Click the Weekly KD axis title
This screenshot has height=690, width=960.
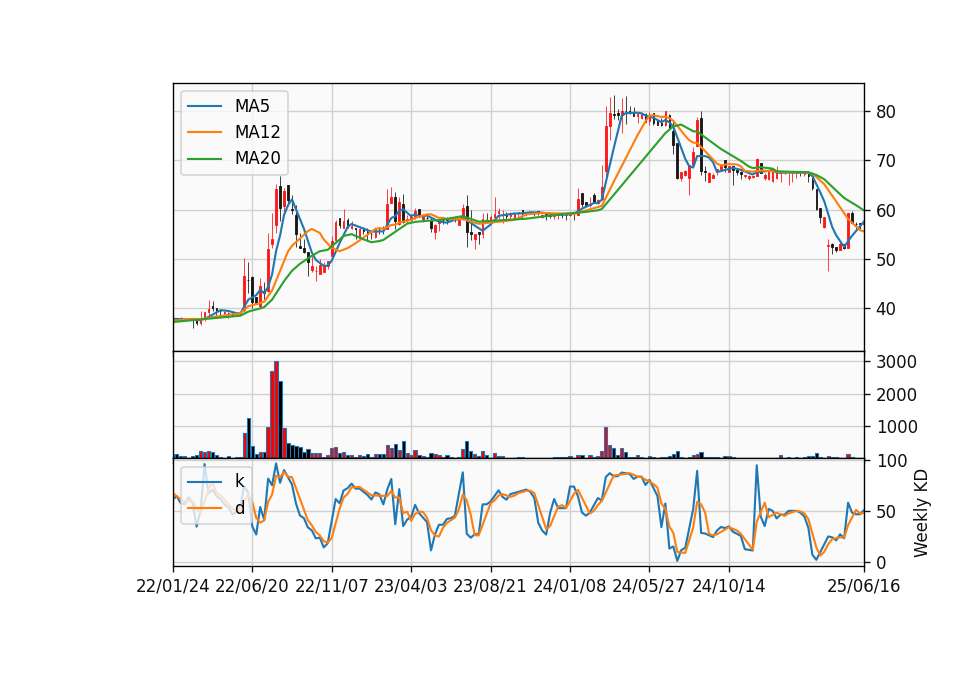[921, 513]
